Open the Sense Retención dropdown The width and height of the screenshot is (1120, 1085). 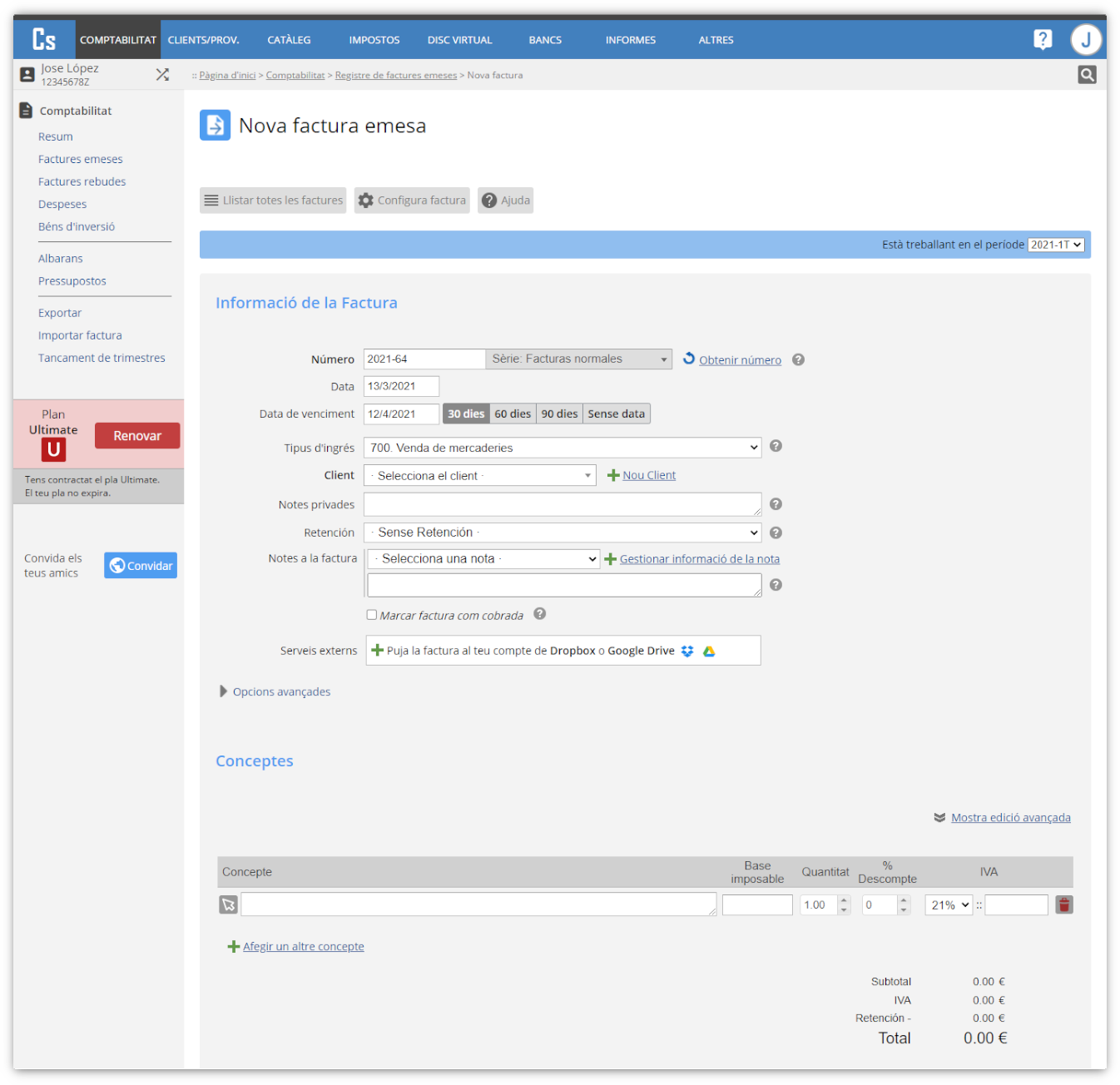(562, 533)
